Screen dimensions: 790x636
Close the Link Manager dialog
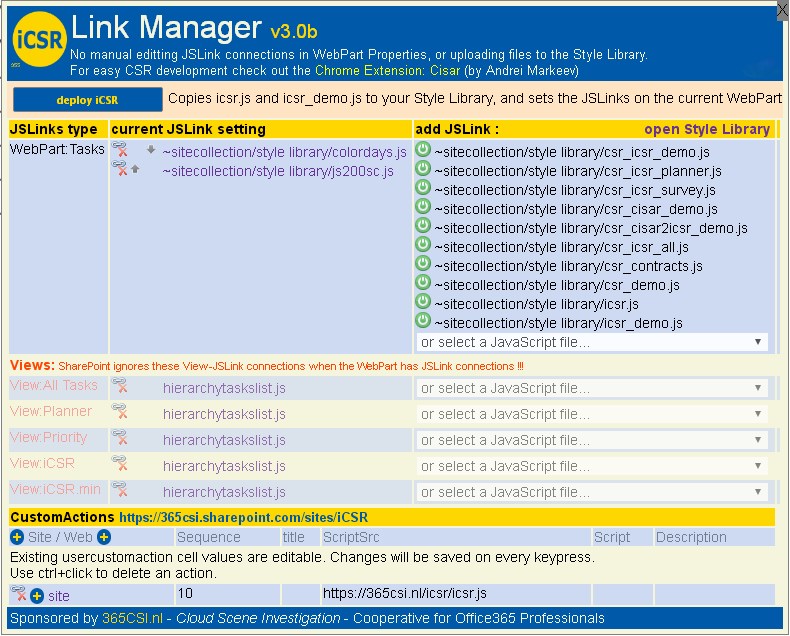coord(782,11)
